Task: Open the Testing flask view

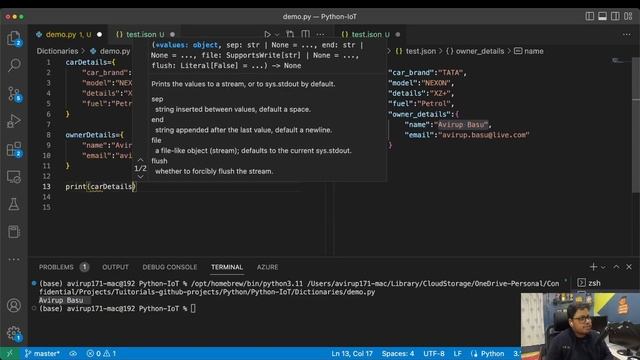Action: 14,204
